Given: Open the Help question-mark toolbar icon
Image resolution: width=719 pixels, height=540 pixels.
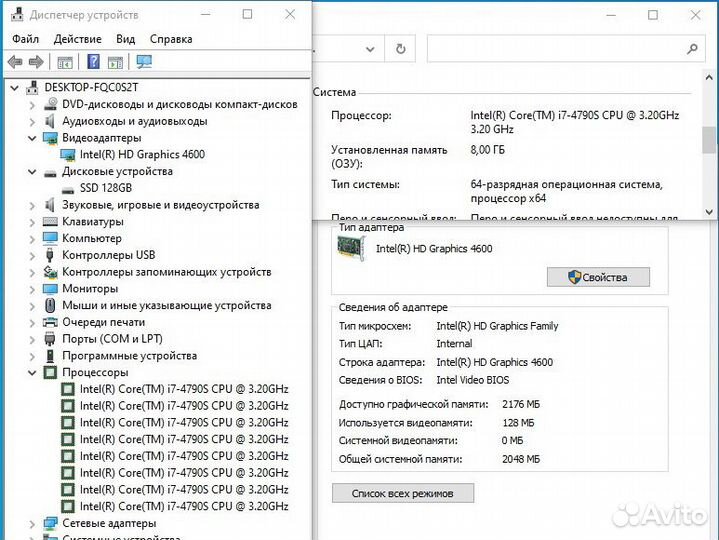Looking at the screenshot, I should tap(94, 61).
